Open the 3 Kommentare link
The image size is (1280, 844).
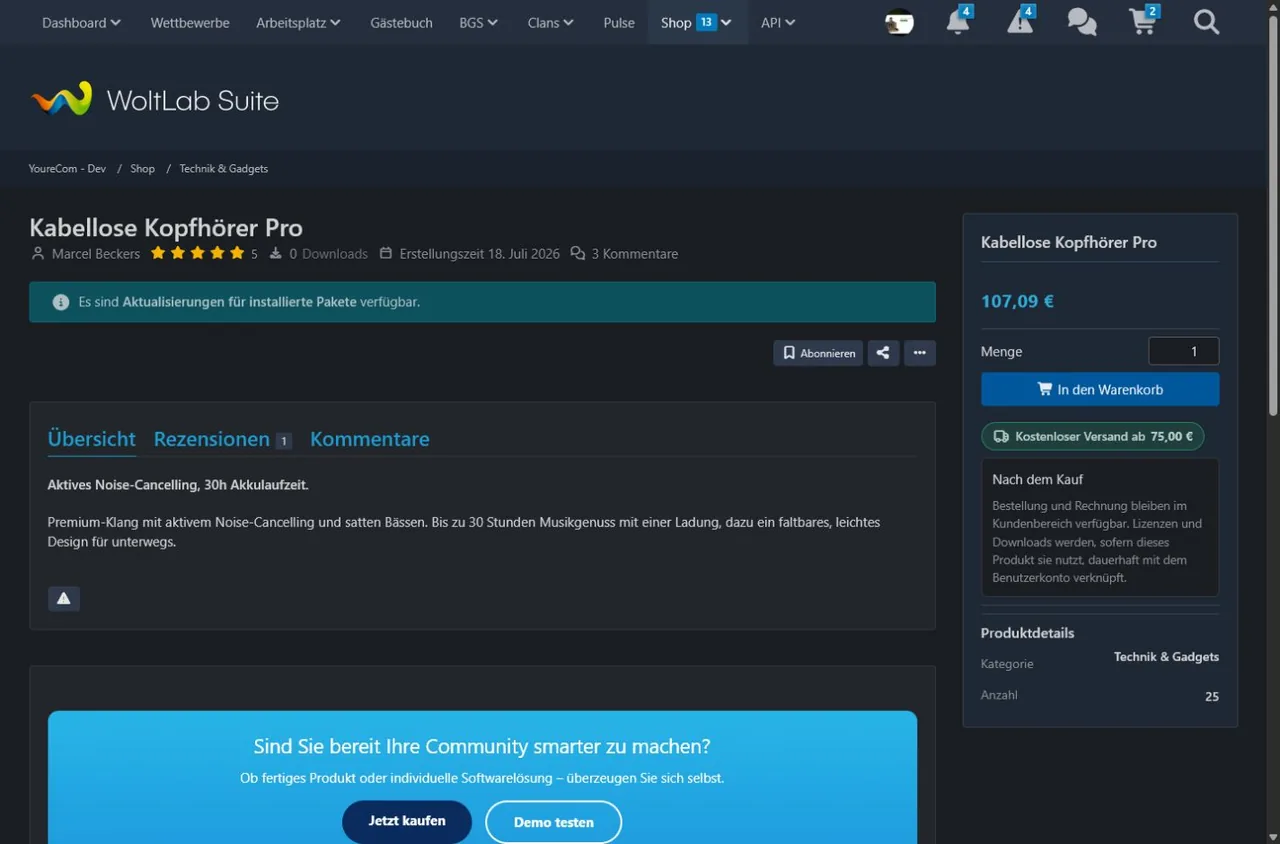coord(635,254)
